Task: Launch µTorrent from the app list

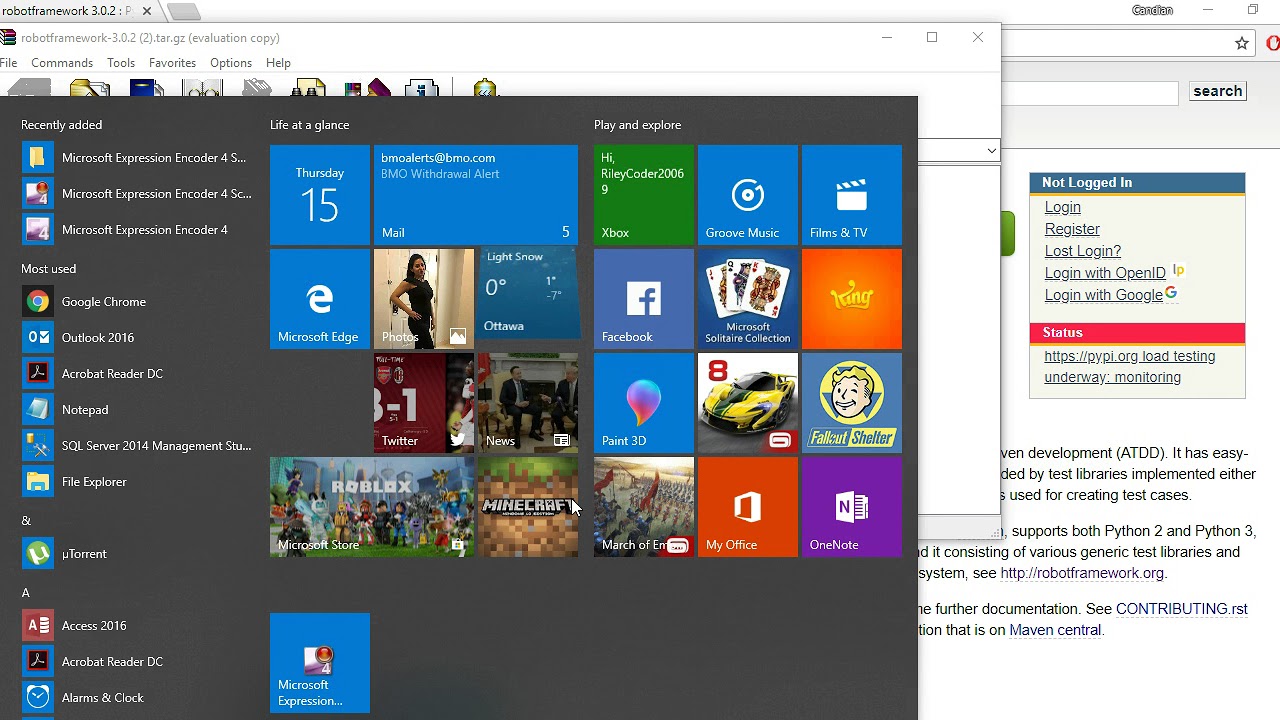Action: coord(138,554)
